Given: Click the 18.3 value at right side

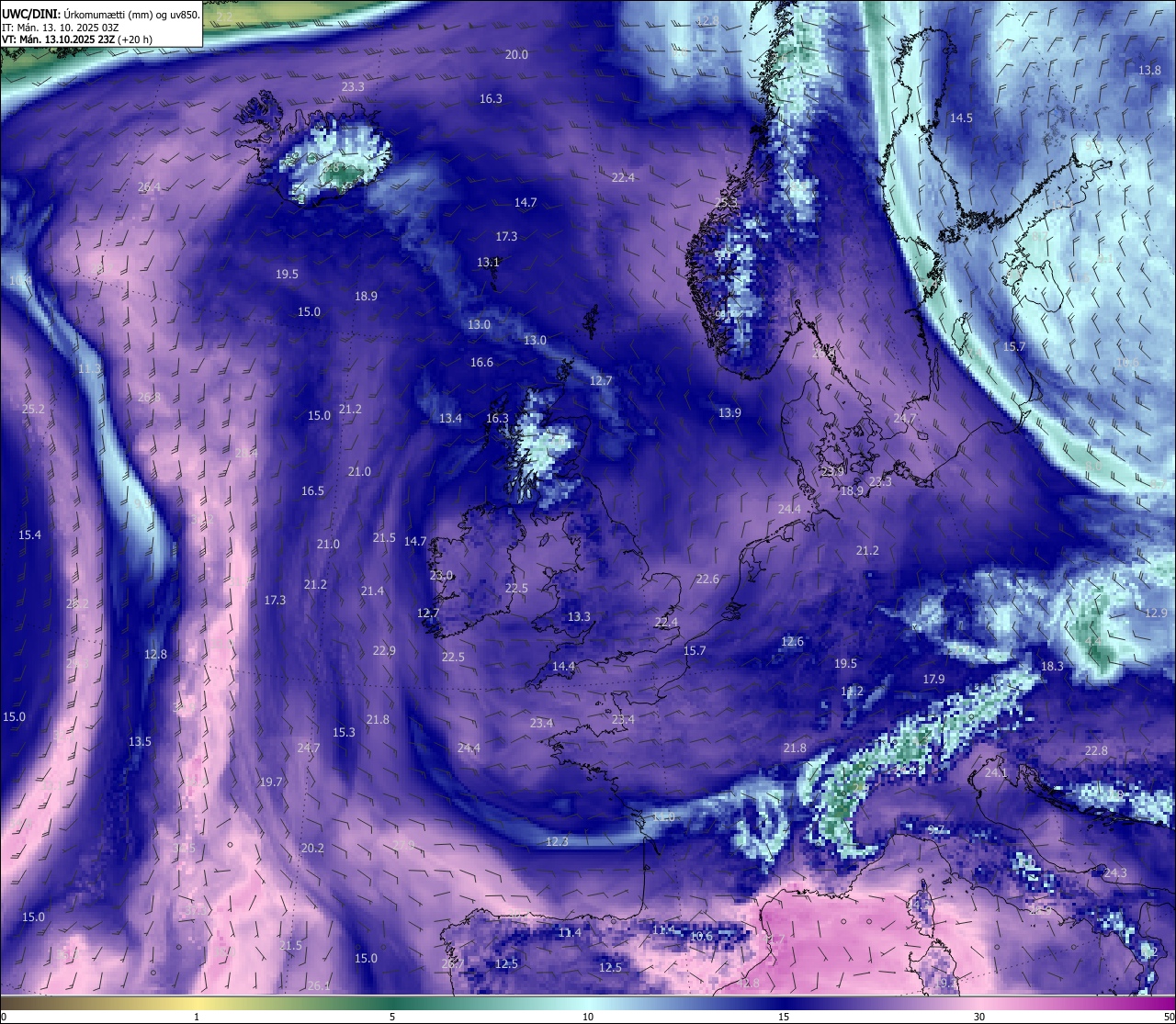Looking at the screenshot, I should [x=1052, y=666].
